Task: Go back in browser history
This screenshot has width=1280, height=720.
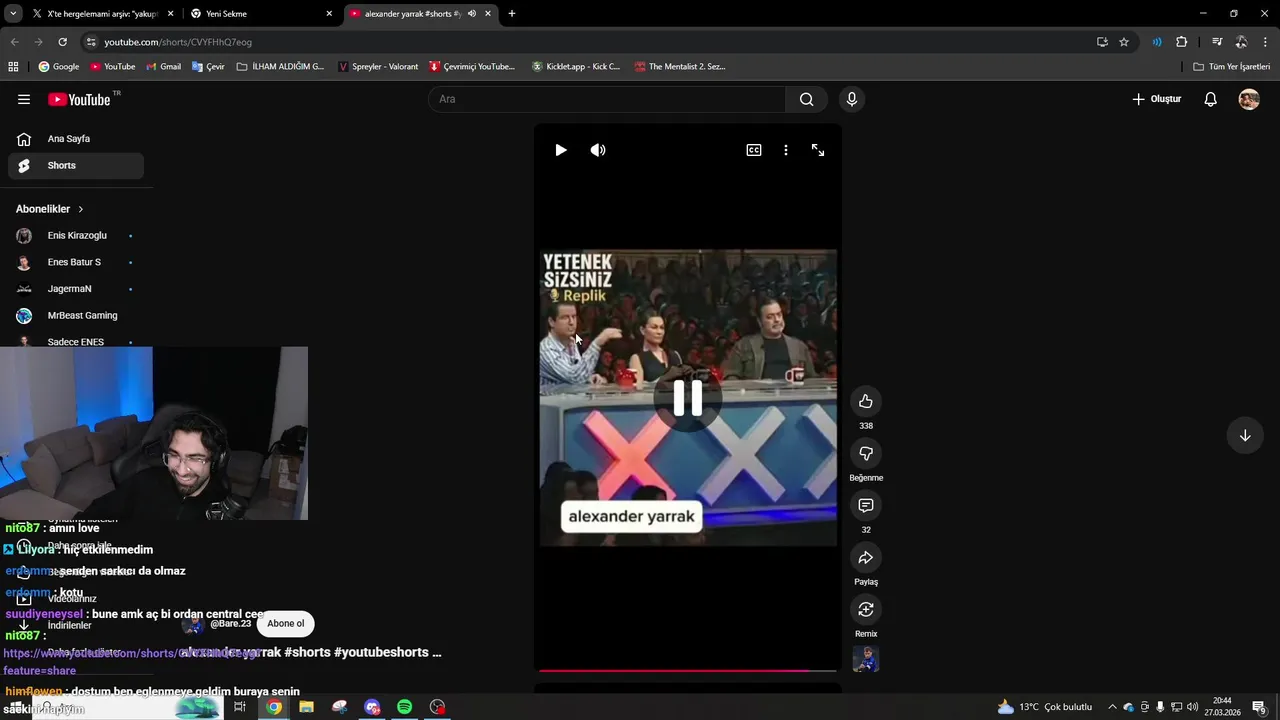Action: point(14,42)
